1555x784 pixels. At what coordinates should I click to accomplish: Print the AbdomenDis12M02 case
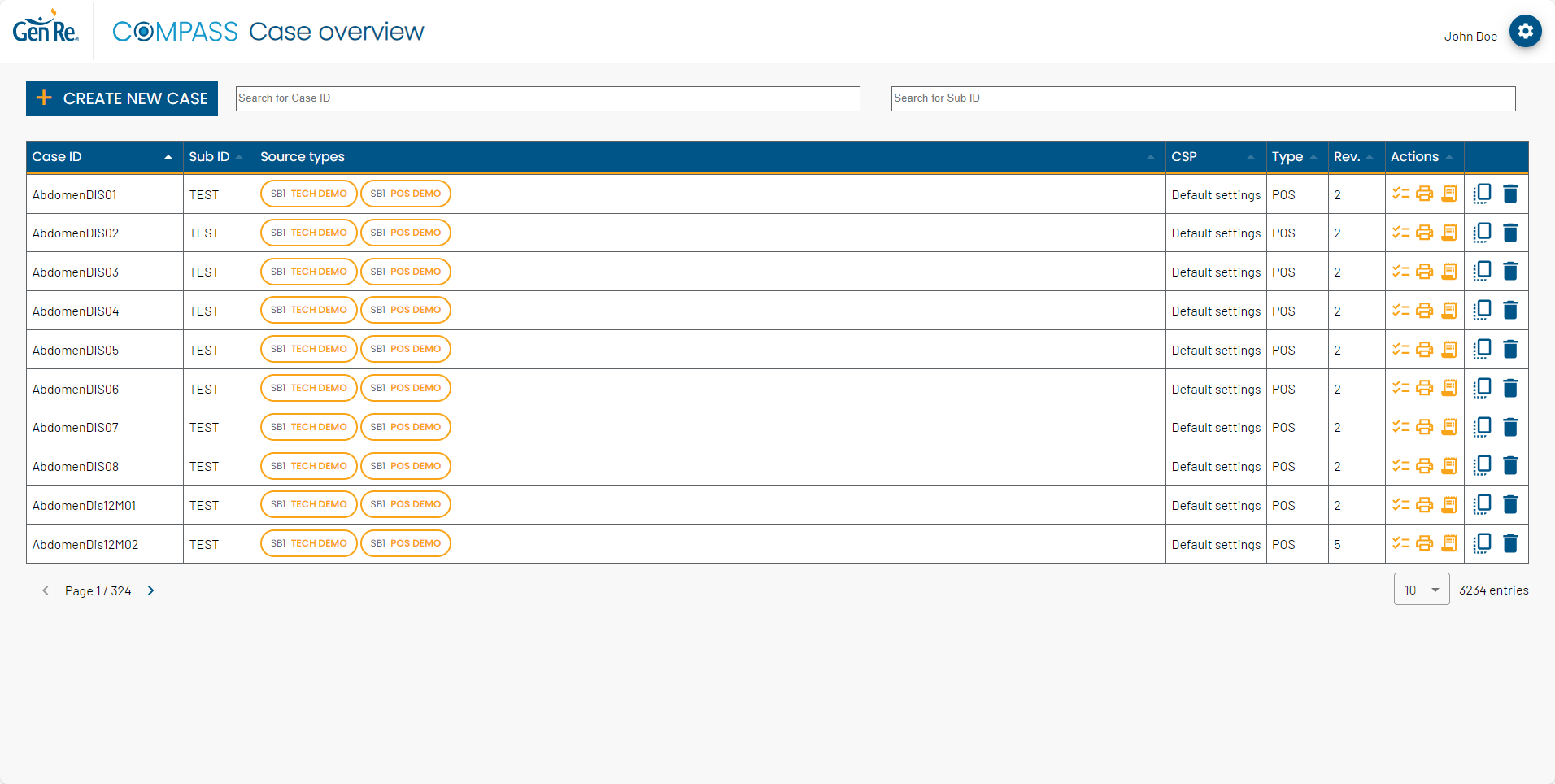1424,543
